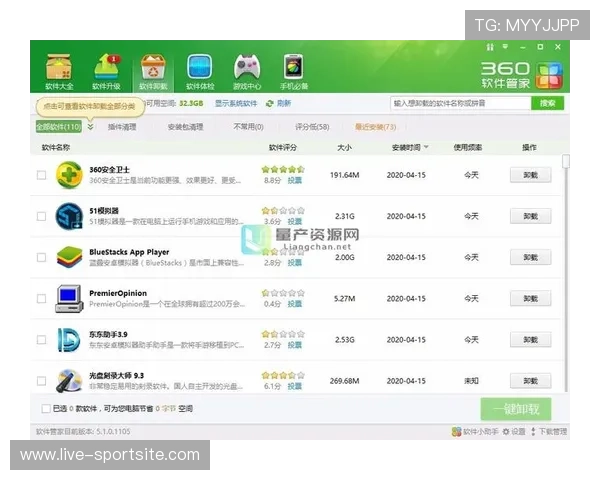The height and width of the screenshot is (480, 600).
Task: Switch to the 最近安装(73) tab
Action: click(x=375, y=127)
